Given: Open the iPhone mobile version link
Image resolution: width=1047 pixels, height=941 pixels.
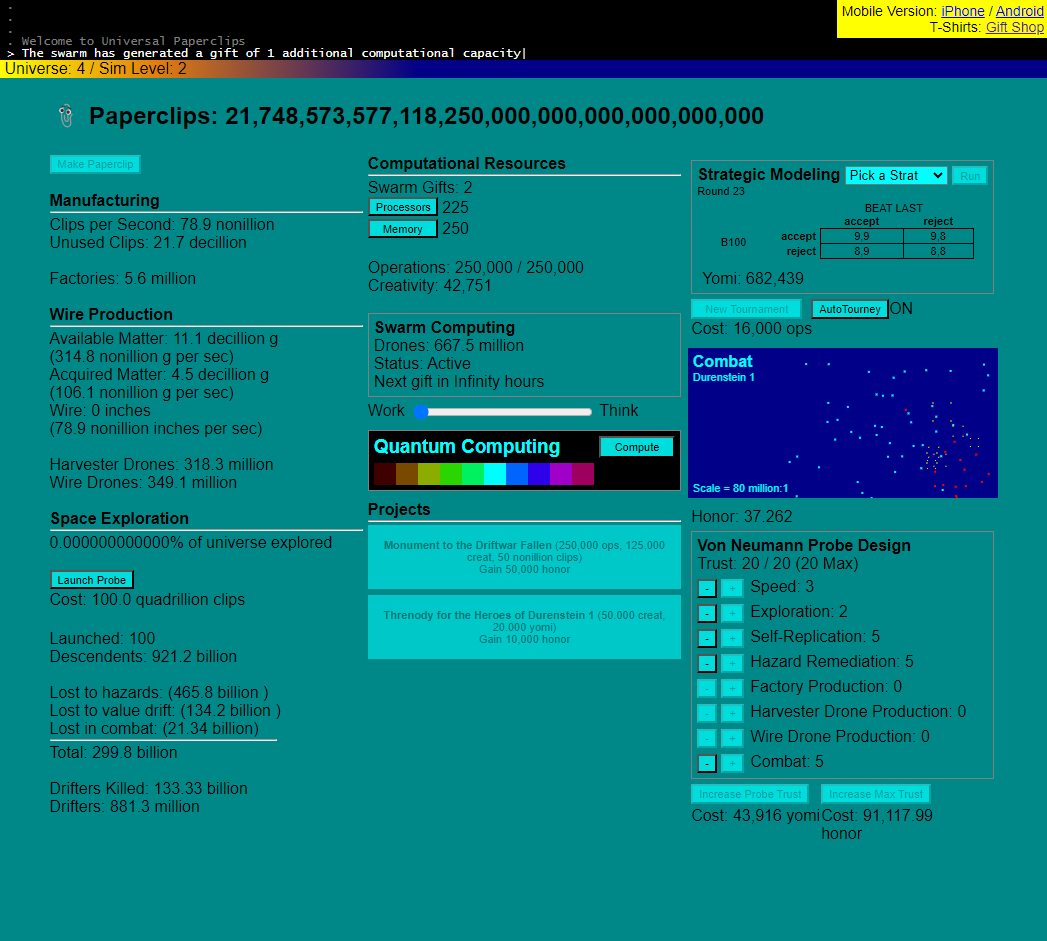Looking at the screenshot, I should (x=962, y=11).
